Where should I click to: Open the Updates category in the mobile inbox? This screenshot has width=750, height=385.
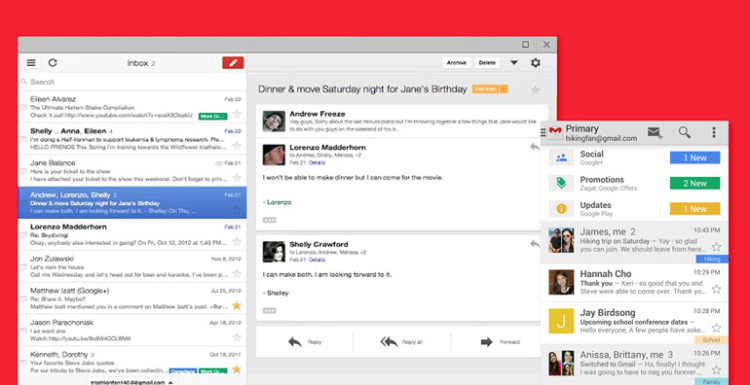click(x=634, y=209)
